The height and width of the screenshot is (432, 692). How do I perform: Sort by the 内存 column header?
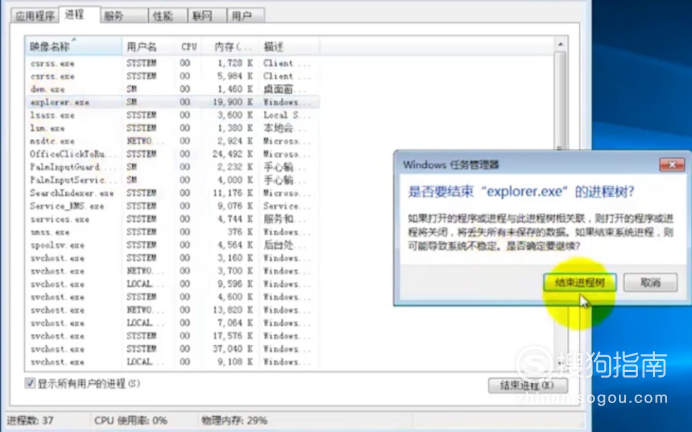click(230, 46)
